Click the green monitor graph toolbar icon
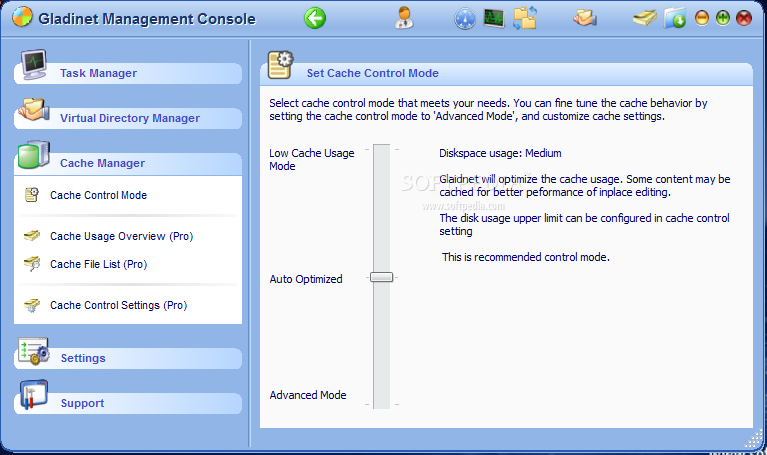This screenshot has width=767, height=455. click(494, 18)
